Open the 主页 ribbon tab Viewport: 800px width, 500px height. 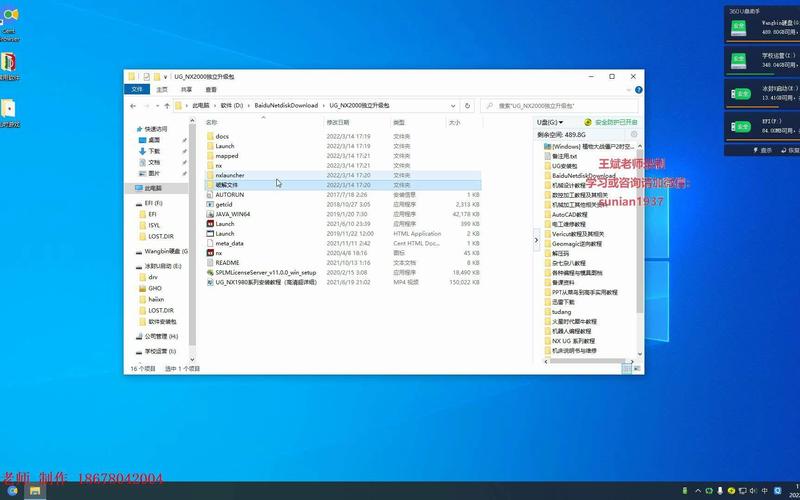tap(162, 89)
